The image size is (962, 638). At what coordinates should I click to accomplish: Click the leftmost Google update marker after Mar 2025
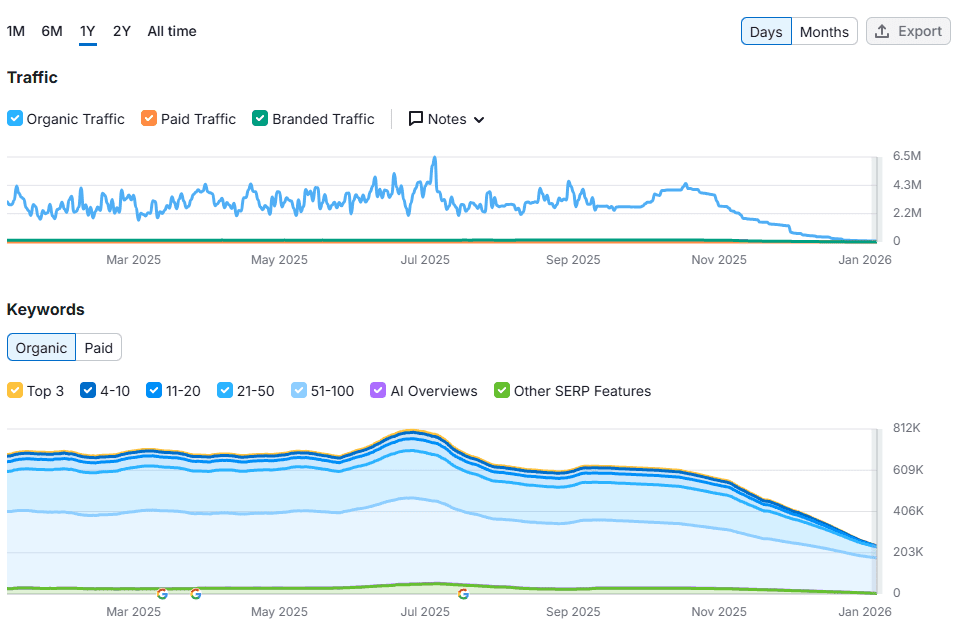point(163,594)
